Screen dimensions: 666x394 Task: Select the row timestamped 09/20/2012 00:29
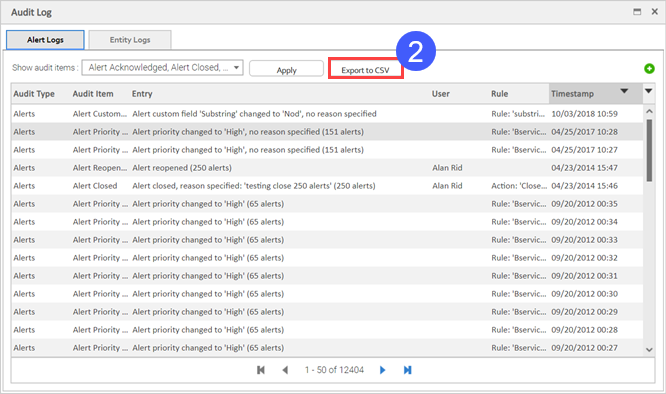(x=327, y=312)
